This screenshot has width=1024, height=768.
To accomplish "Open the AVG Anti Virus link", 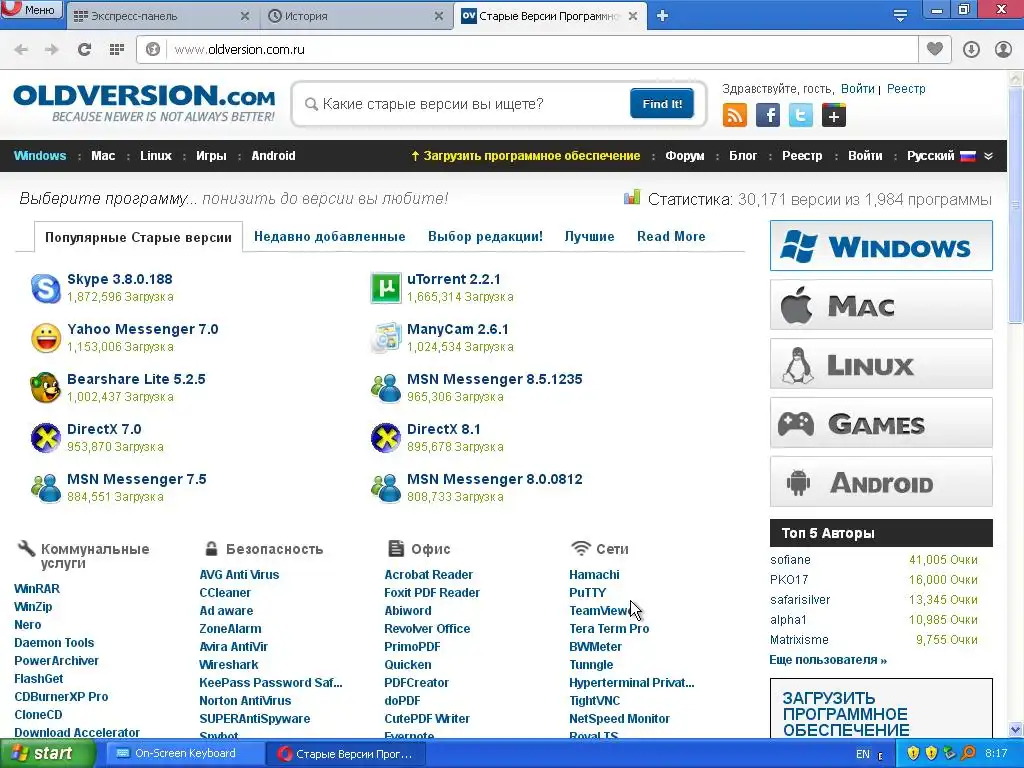I will [x=239, y=575].
